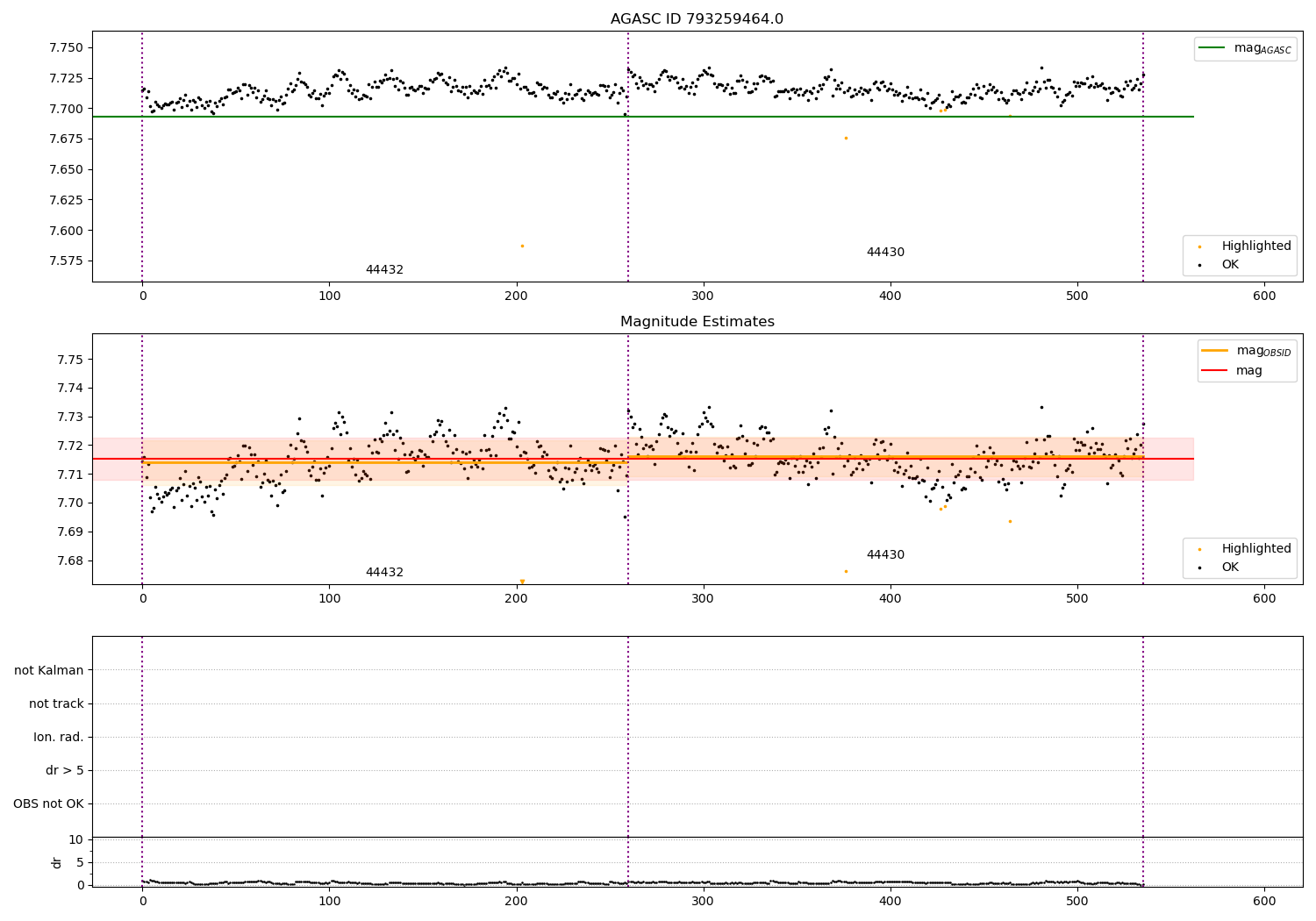
Task: Click the '44430' label in Magnitude Estimates plot
Action: coord(885,555)
